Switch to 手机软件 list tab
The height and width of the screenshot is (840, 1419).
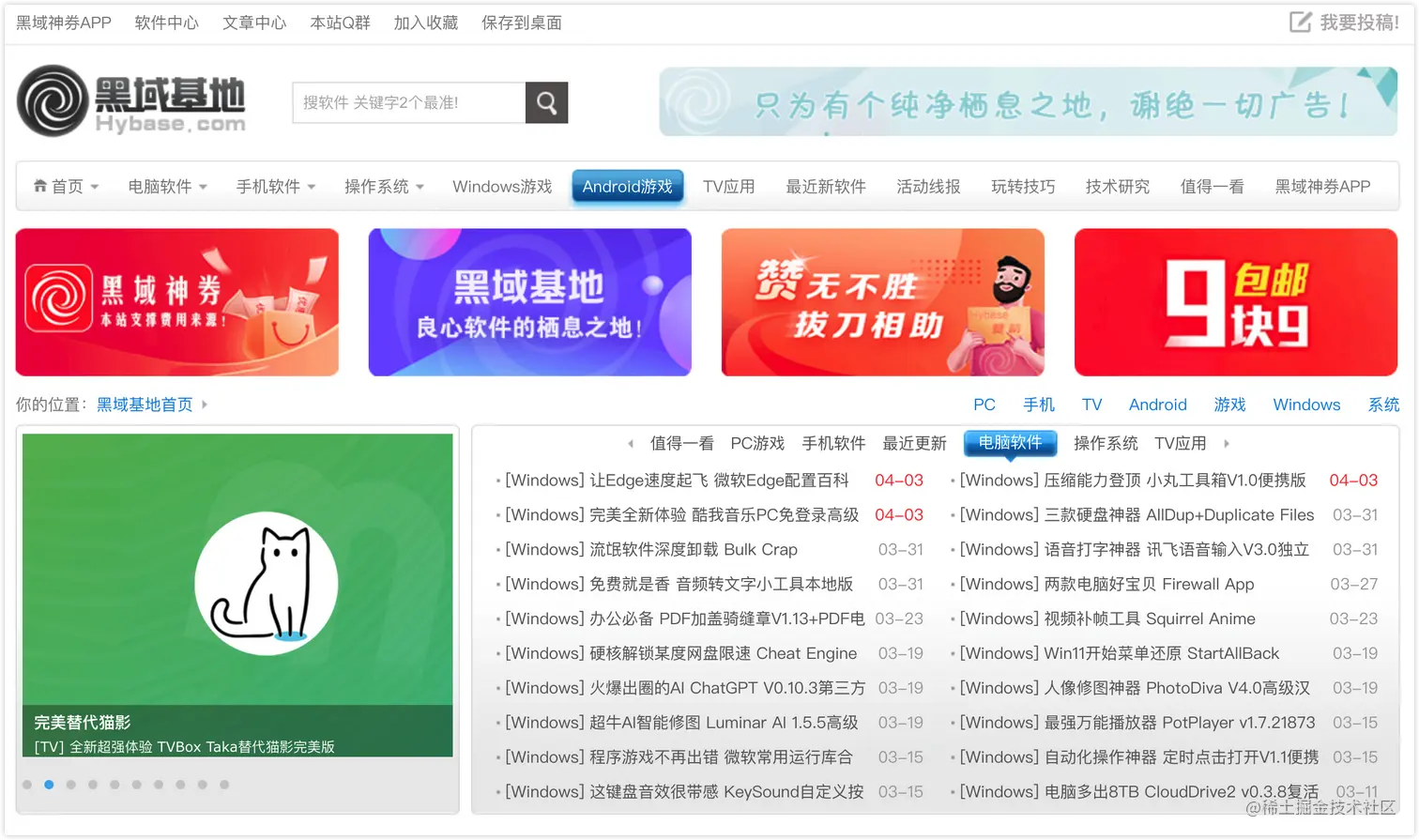pyautogui.click(x=833, y=443)
